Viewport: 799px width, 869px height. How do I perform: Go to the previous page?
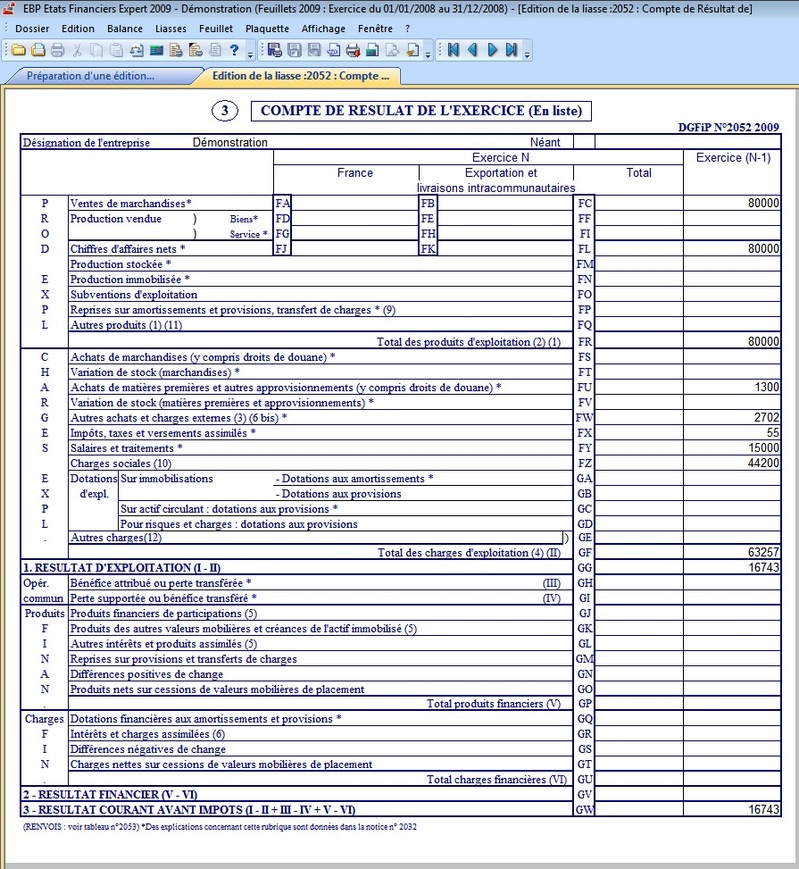click(473, 50)
